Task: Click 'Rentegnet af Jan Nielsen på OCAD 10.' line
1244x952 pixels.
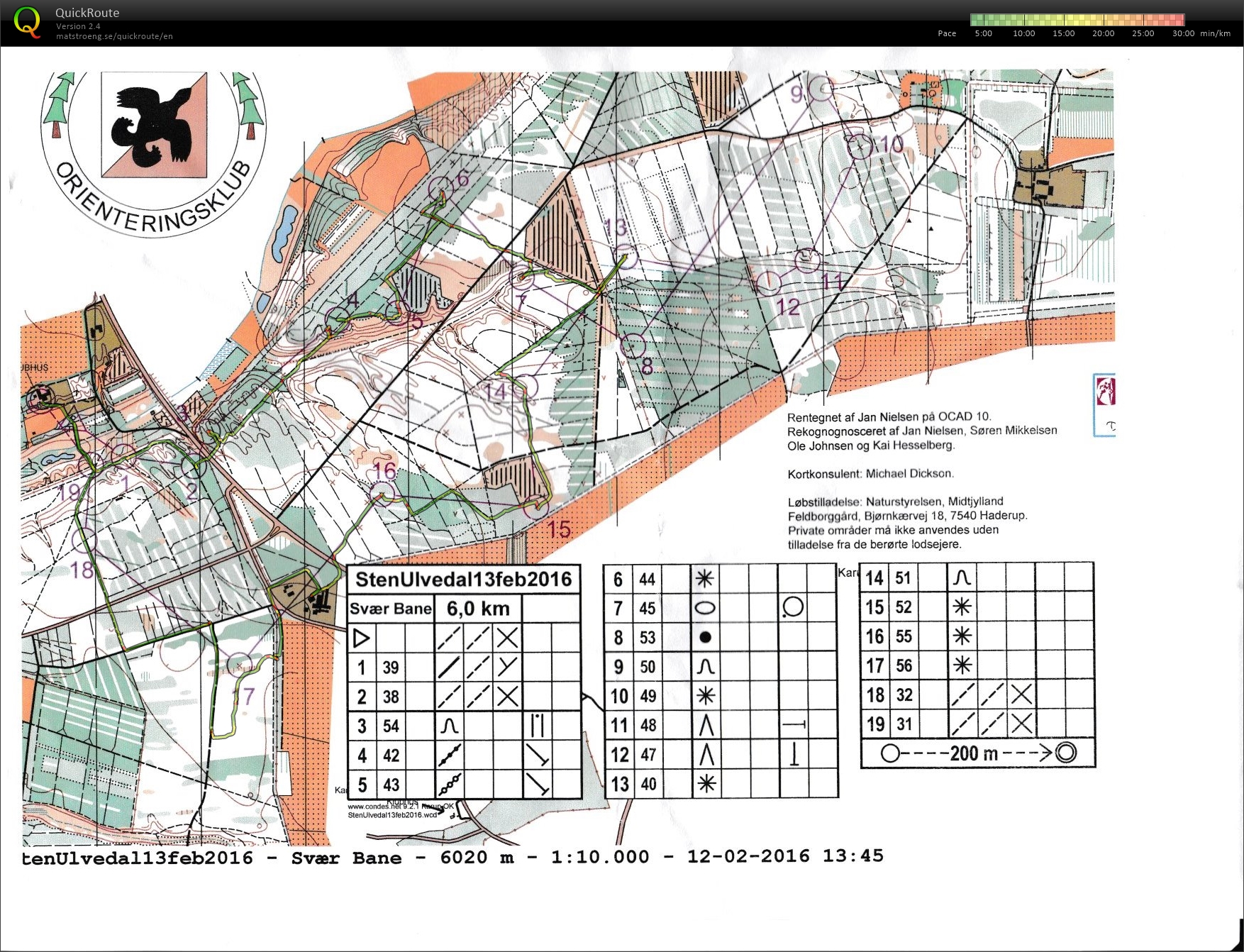Action: click(889, 417)
